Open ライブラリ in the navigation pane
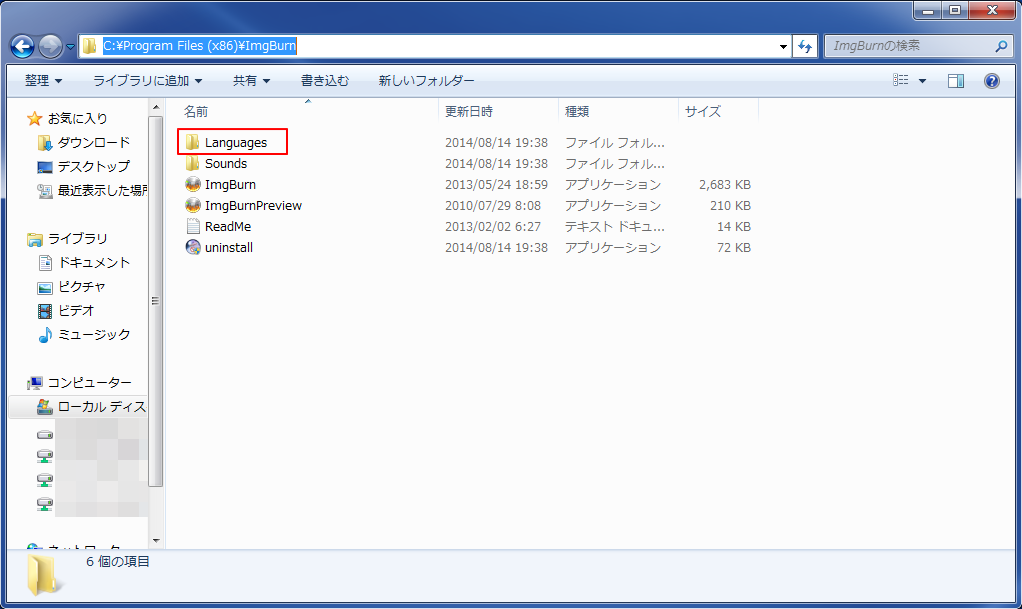 tap(78, 239)
